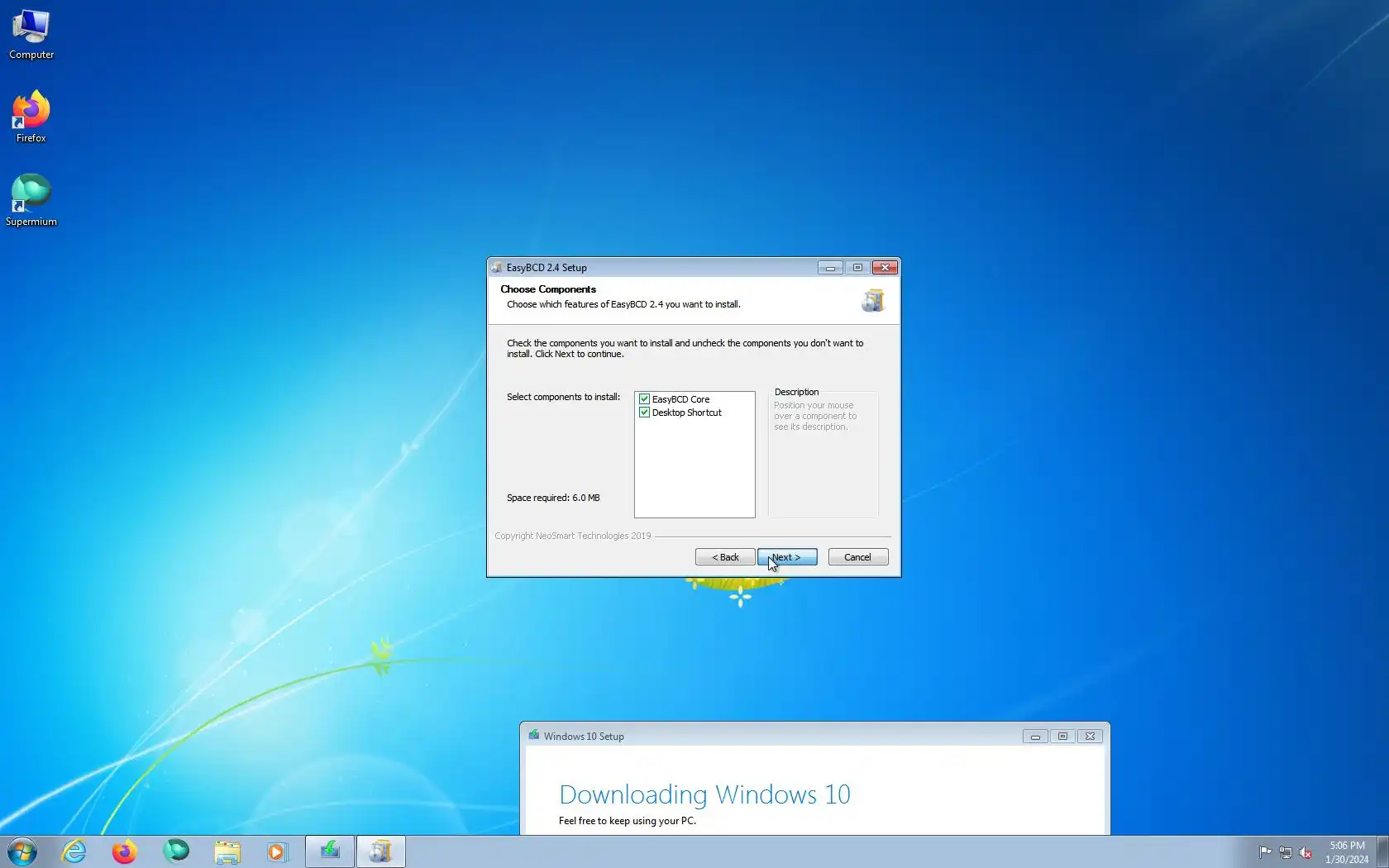
Task: Click the 'Select components to install:' label
Action: (x=563, y=397)
